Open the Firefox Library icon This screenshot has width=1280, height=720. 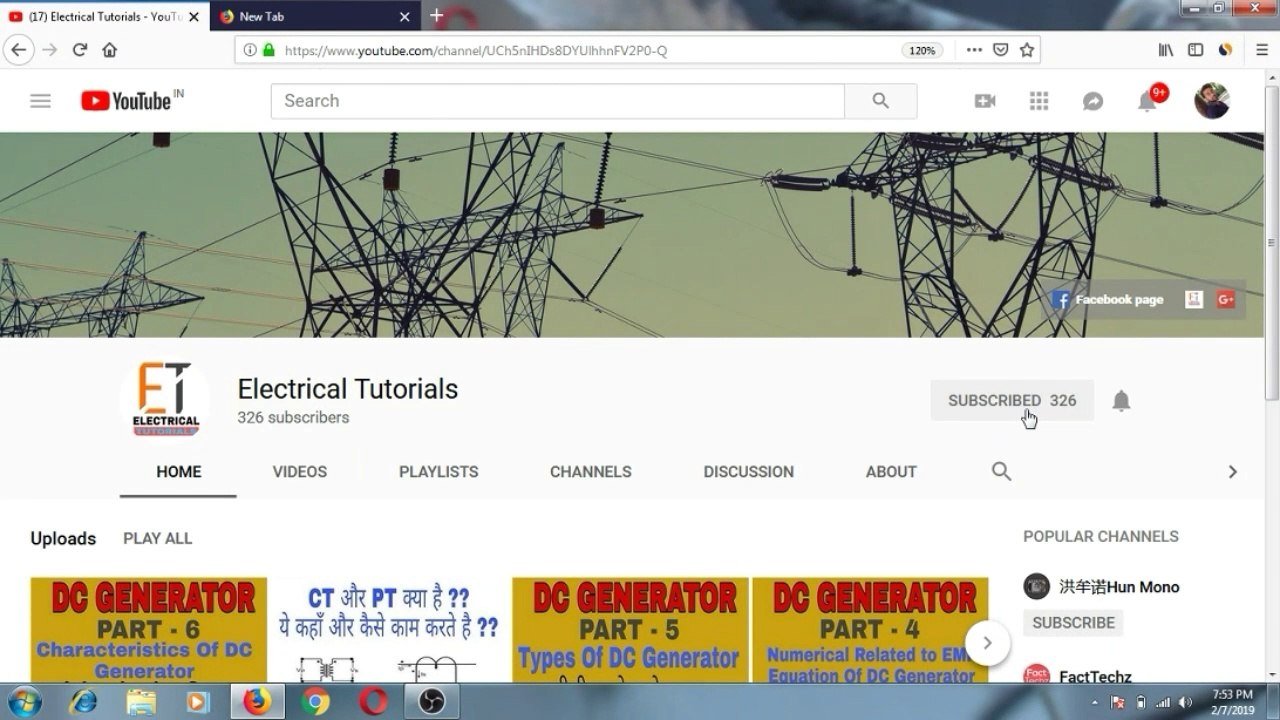(1166, 50)
